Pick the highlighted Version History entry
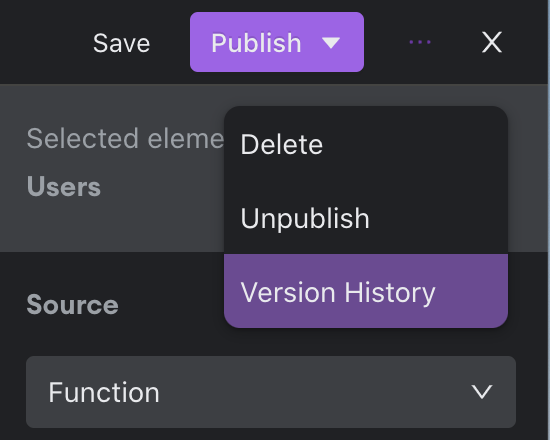 click(366, 291)
